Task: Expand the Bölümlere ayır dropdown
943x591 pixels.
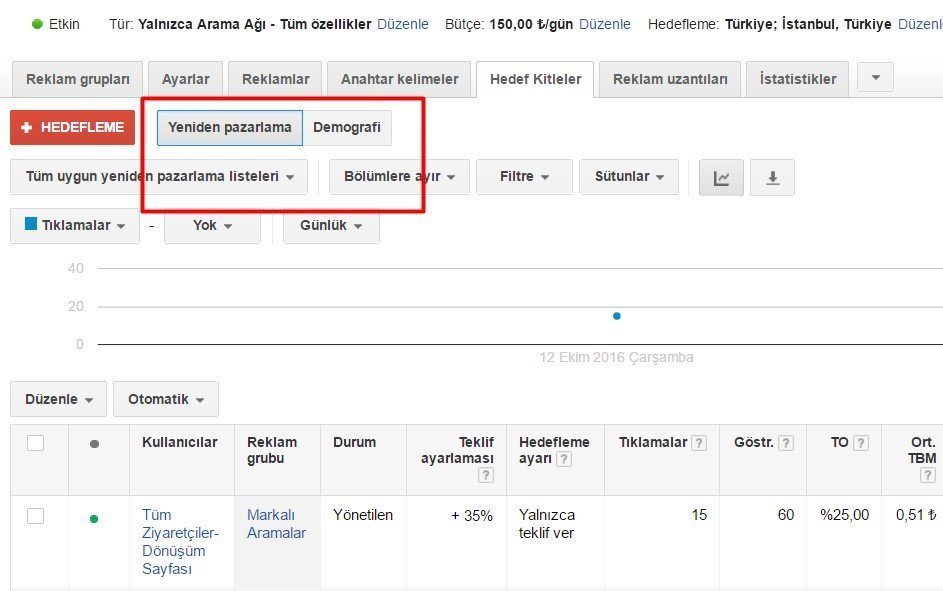Action: click(399, 177)
